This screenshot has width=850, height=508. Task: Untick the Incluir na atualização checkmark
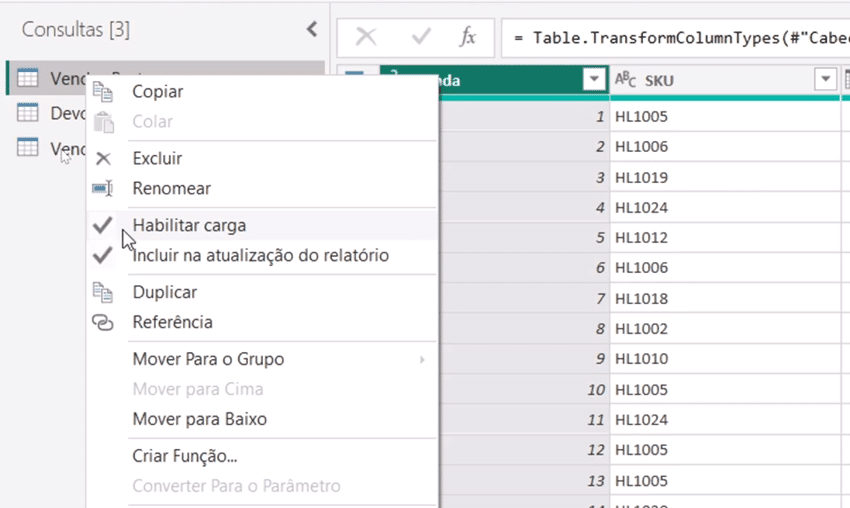102,255
